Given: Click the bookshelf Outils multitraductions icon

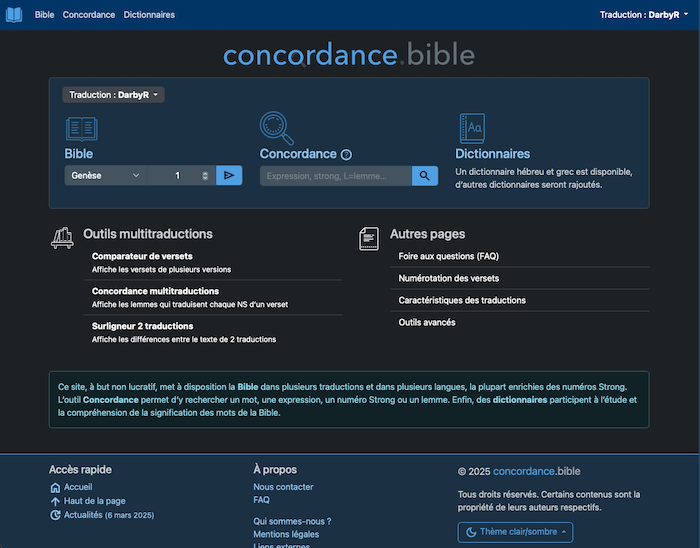Looking at the screenshot, I should (x=62, y=237).
